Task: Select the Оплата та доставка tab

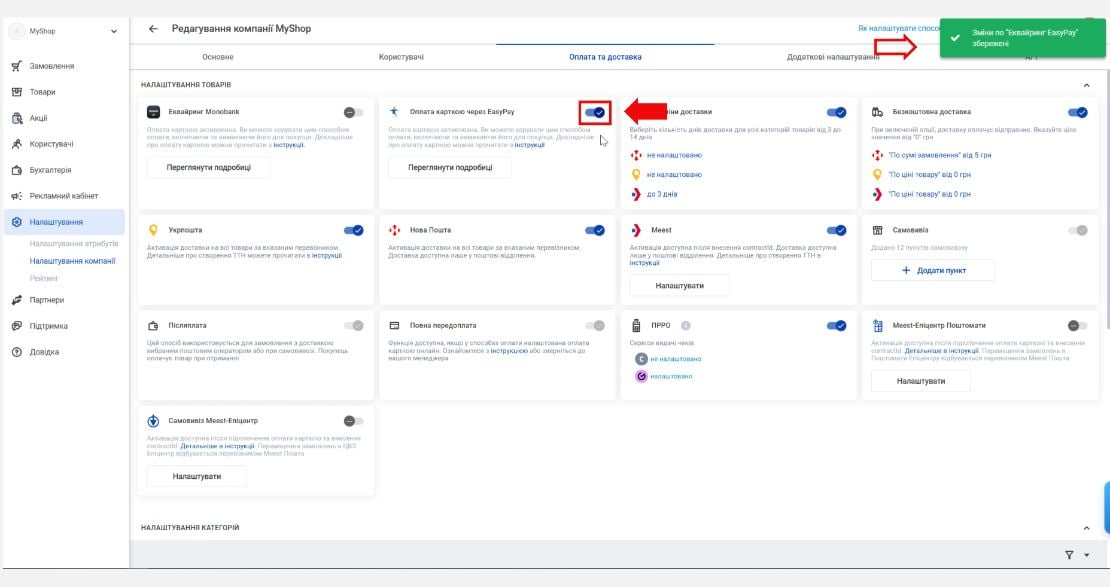Action: (x=605, y=57)
